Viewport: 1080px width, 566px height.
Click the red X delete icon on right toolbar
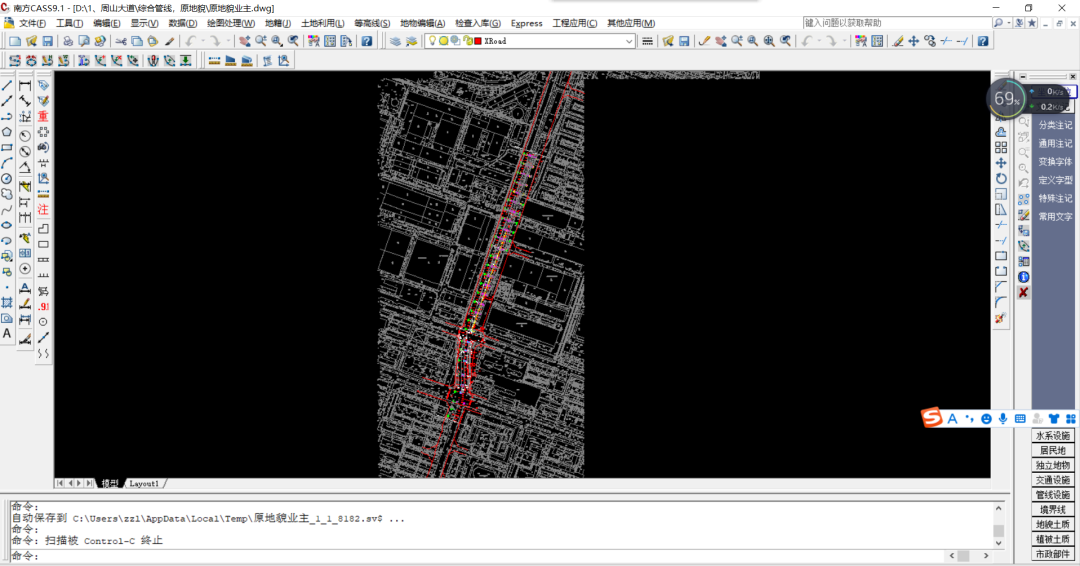pyautogui.click(x=1023, y=292)
